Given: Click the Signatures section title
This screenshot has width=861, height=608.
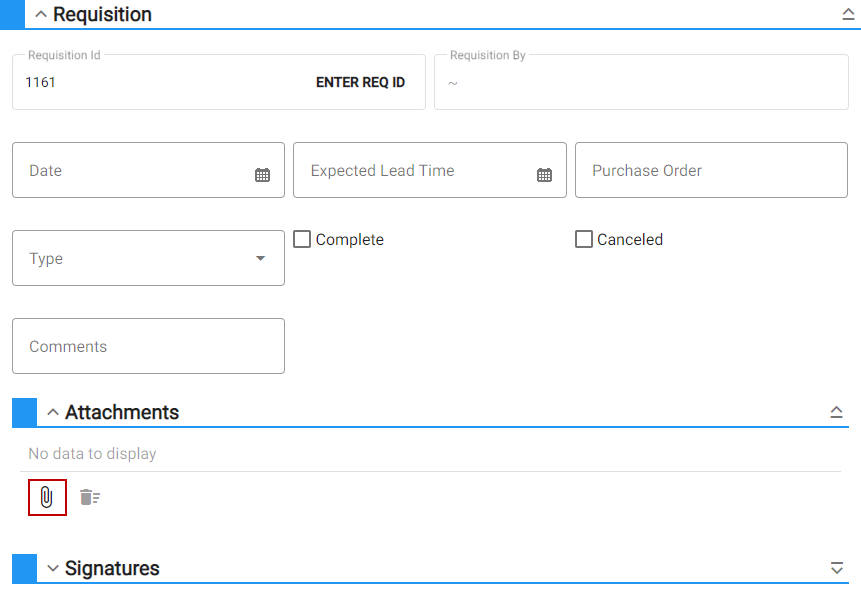Looking at the screenshot, I should coord(112,568).
